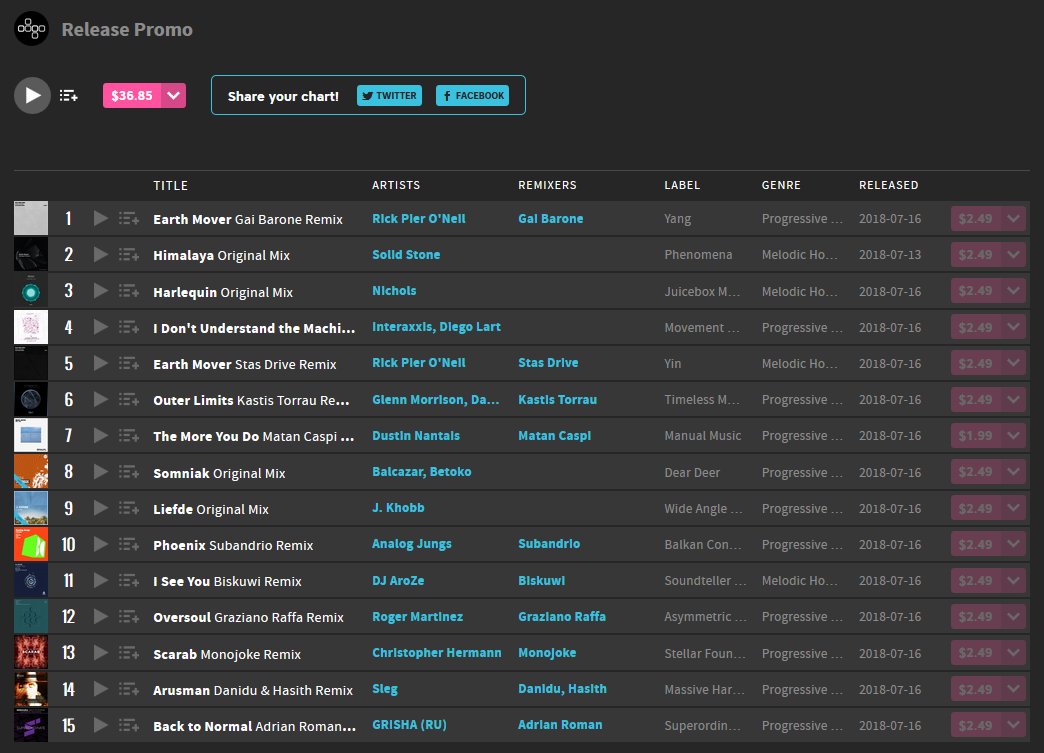1044x753 pixels.
Task: Play Back to Normal Adrian Roman remix
Action: [x=101, y=725]
